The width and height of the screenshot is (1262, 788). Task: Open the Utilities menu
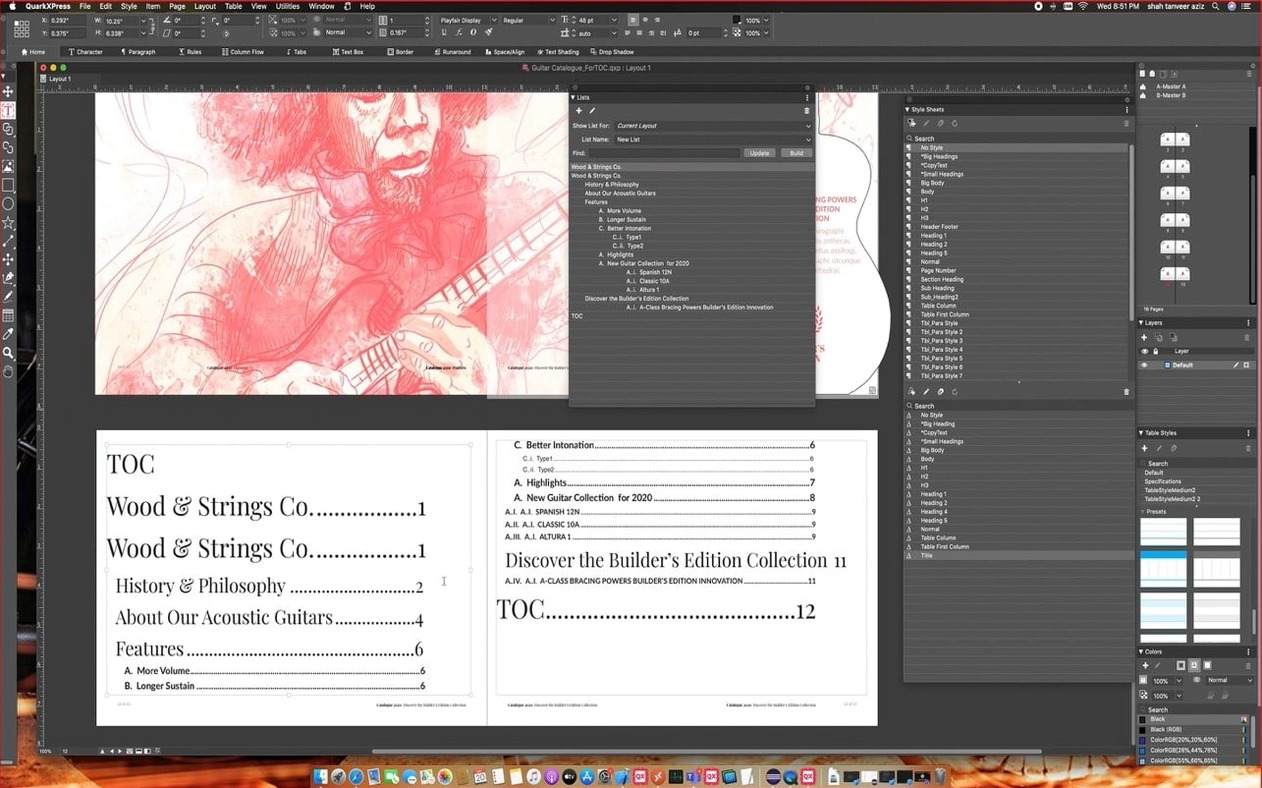point(288,6)
